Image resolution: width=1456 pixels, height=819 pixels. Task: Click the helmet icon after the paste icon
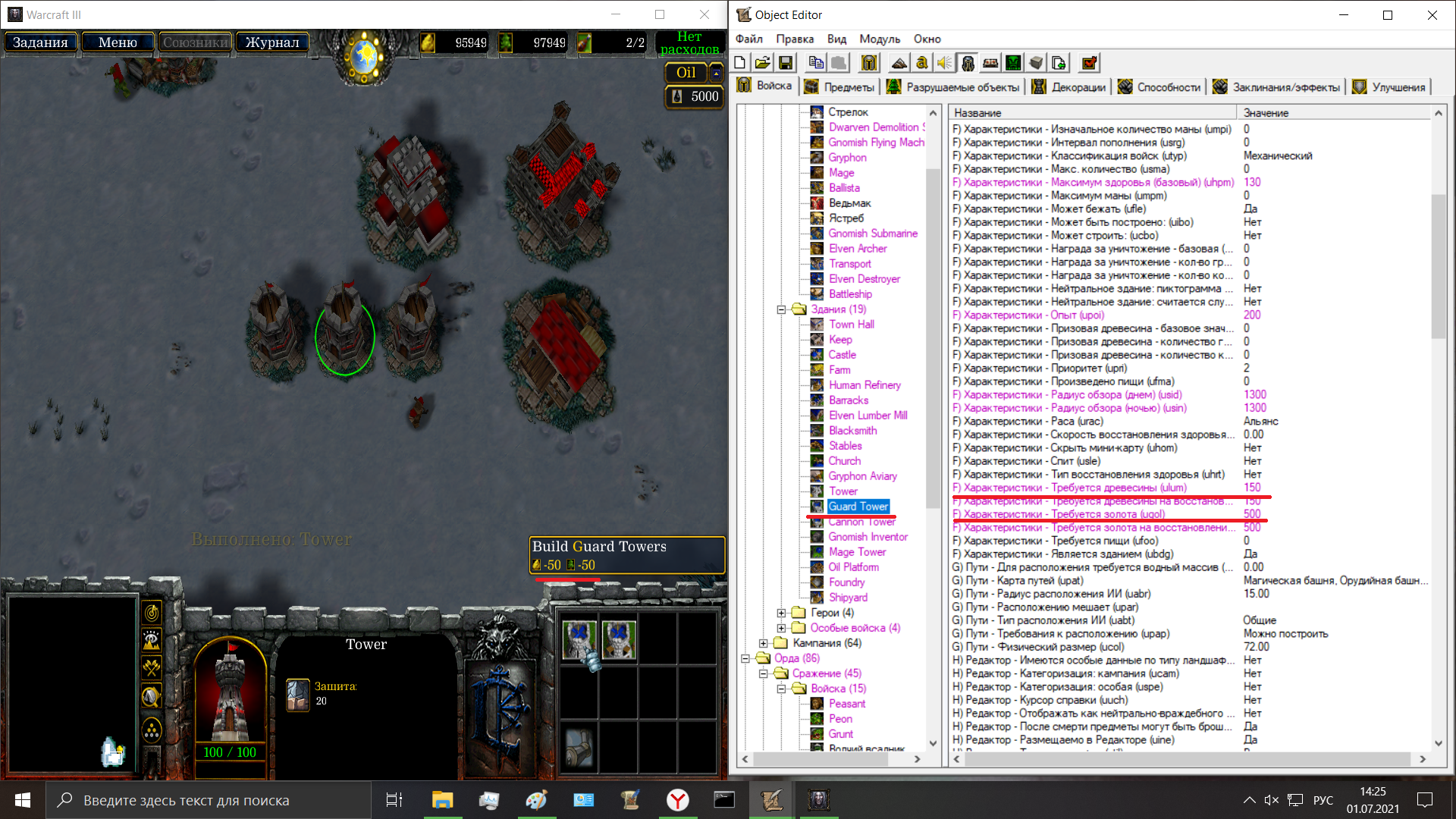(869, 63)
